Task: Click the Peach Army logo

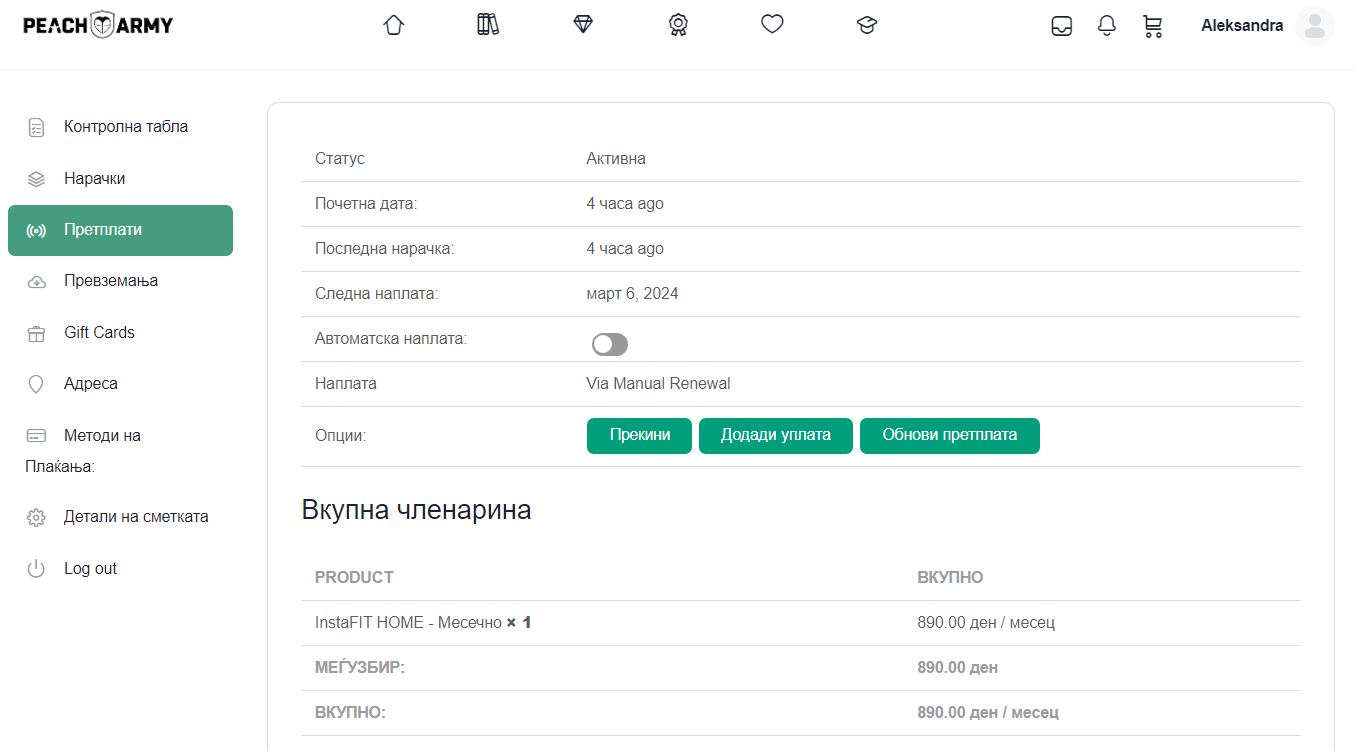Action: click(x=98, y=25)
